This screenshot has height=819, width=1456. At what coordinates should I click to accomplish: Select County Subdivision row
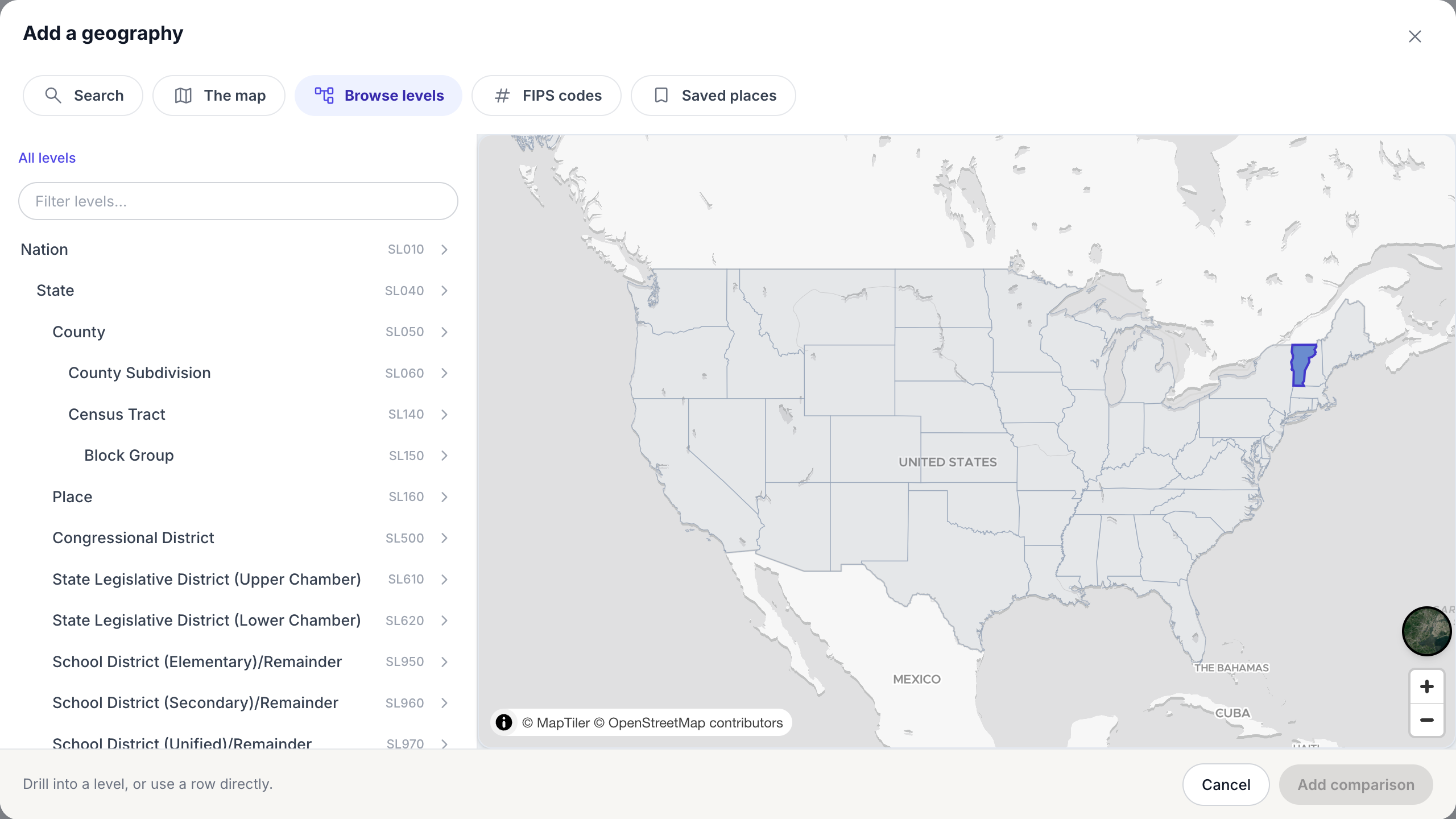coord(238,373)
